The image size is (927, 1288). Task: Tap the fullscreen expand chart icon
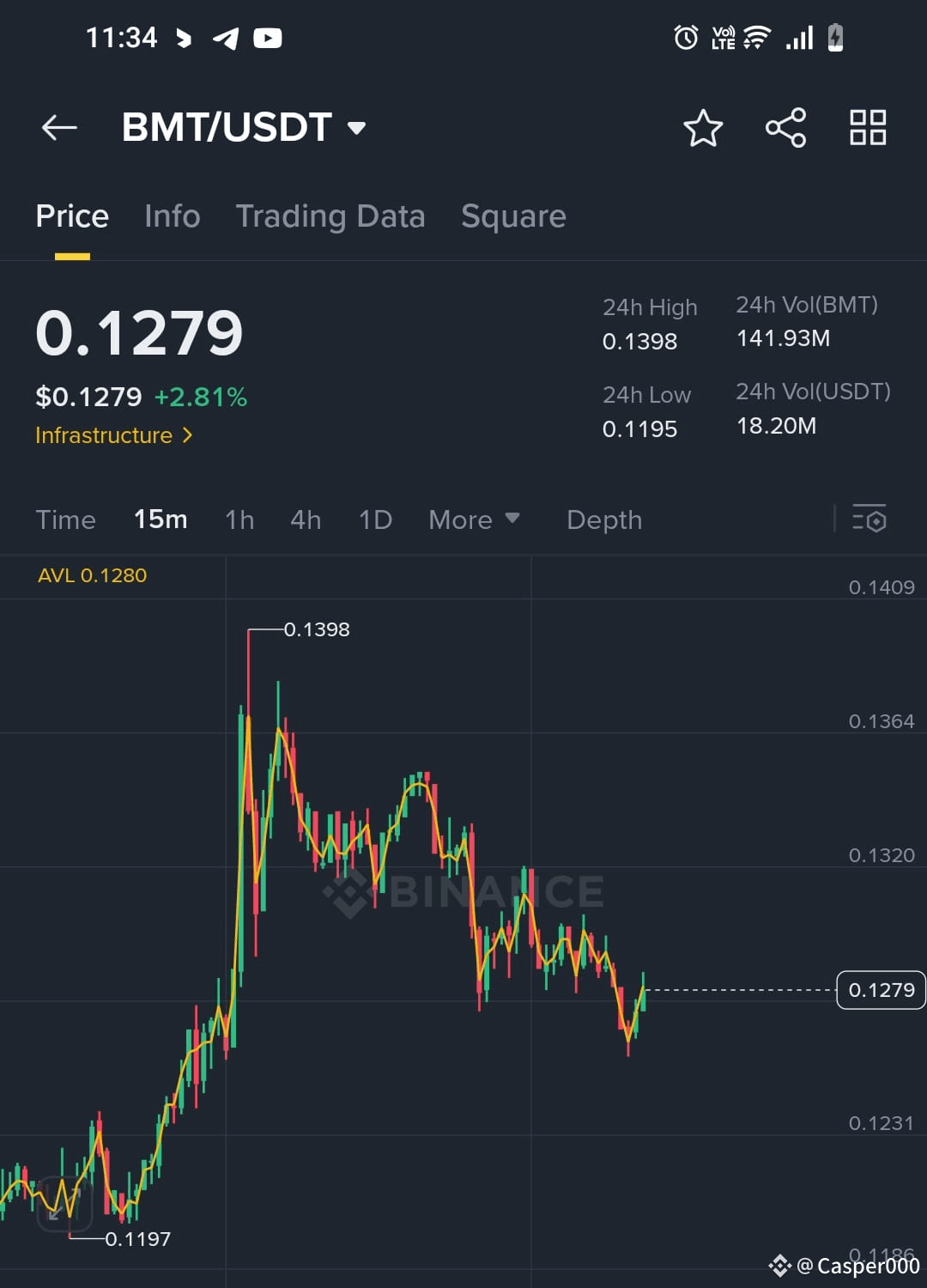[65, 1204]
